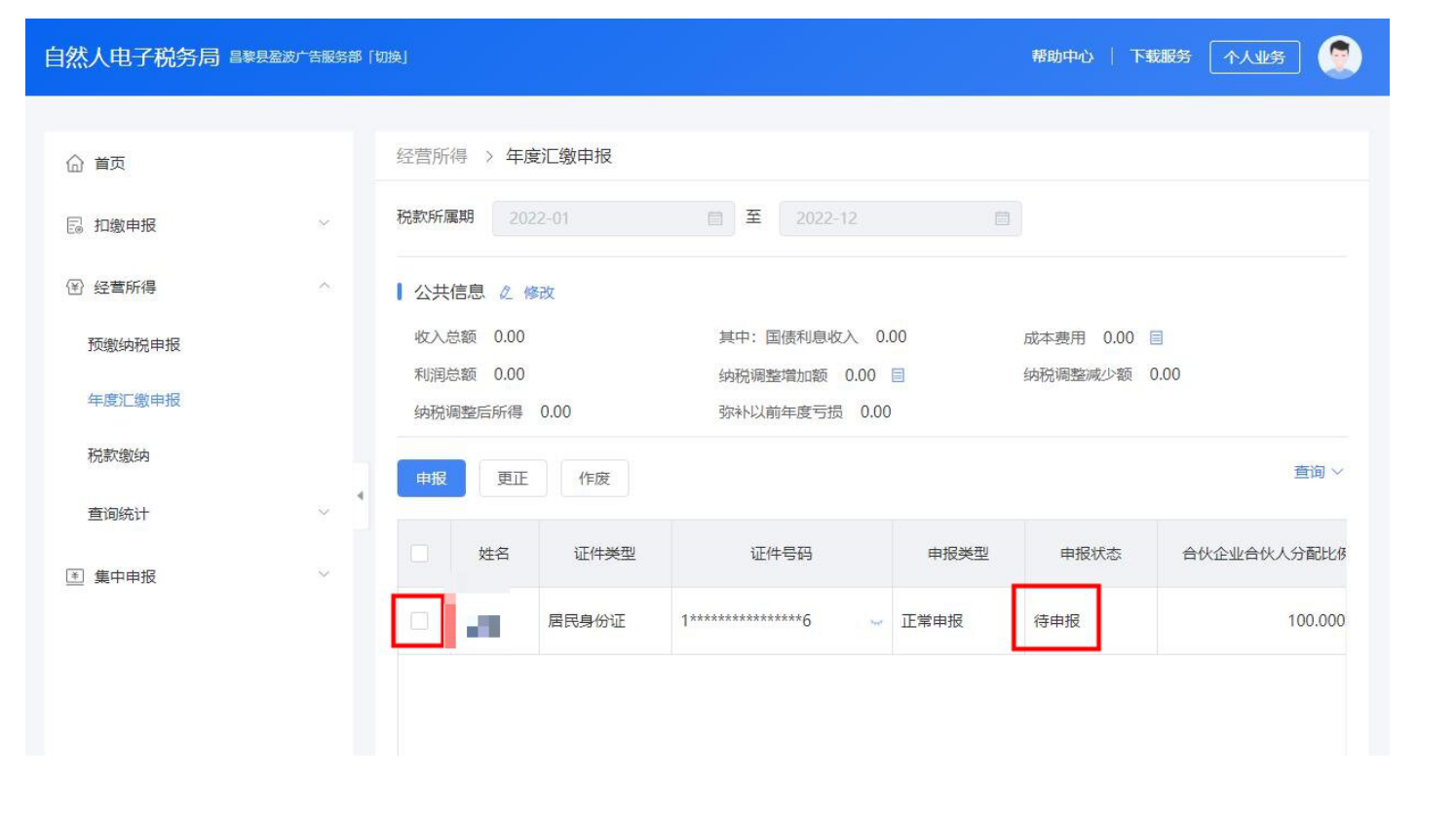Screen dimensions: 1456x820
Task: Reveal the masked ID number eye icon
Action: (876, 622)
